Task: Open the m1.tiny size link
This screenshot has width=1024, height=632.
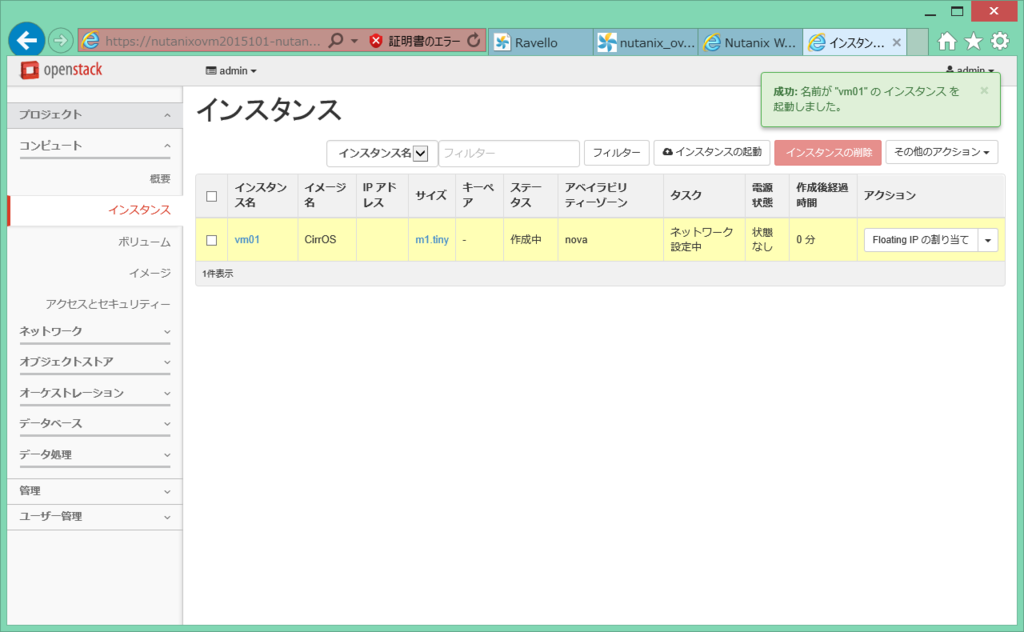Action: click(x=432, y=240)
